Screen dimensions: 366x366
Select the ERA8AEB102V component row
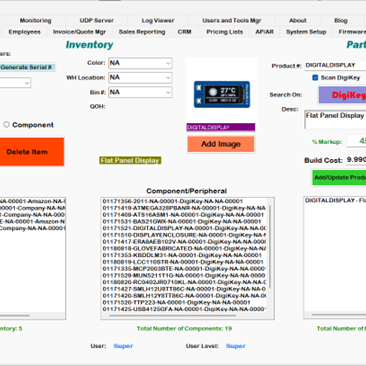(184, 242)
